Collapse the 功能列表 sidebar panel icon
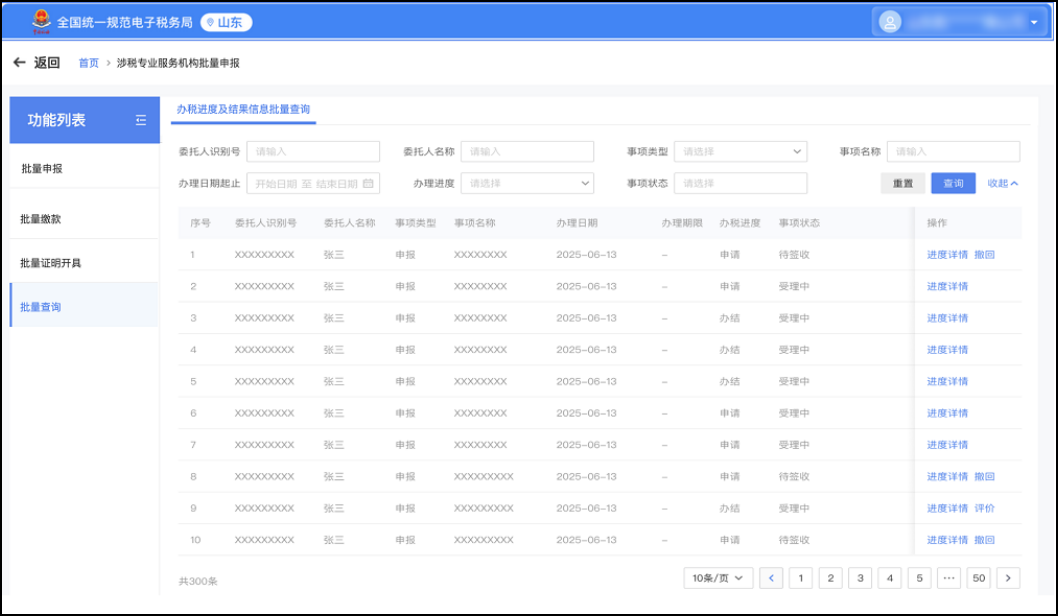Viewport: 1058px width, 616px height. pos(140,119)
